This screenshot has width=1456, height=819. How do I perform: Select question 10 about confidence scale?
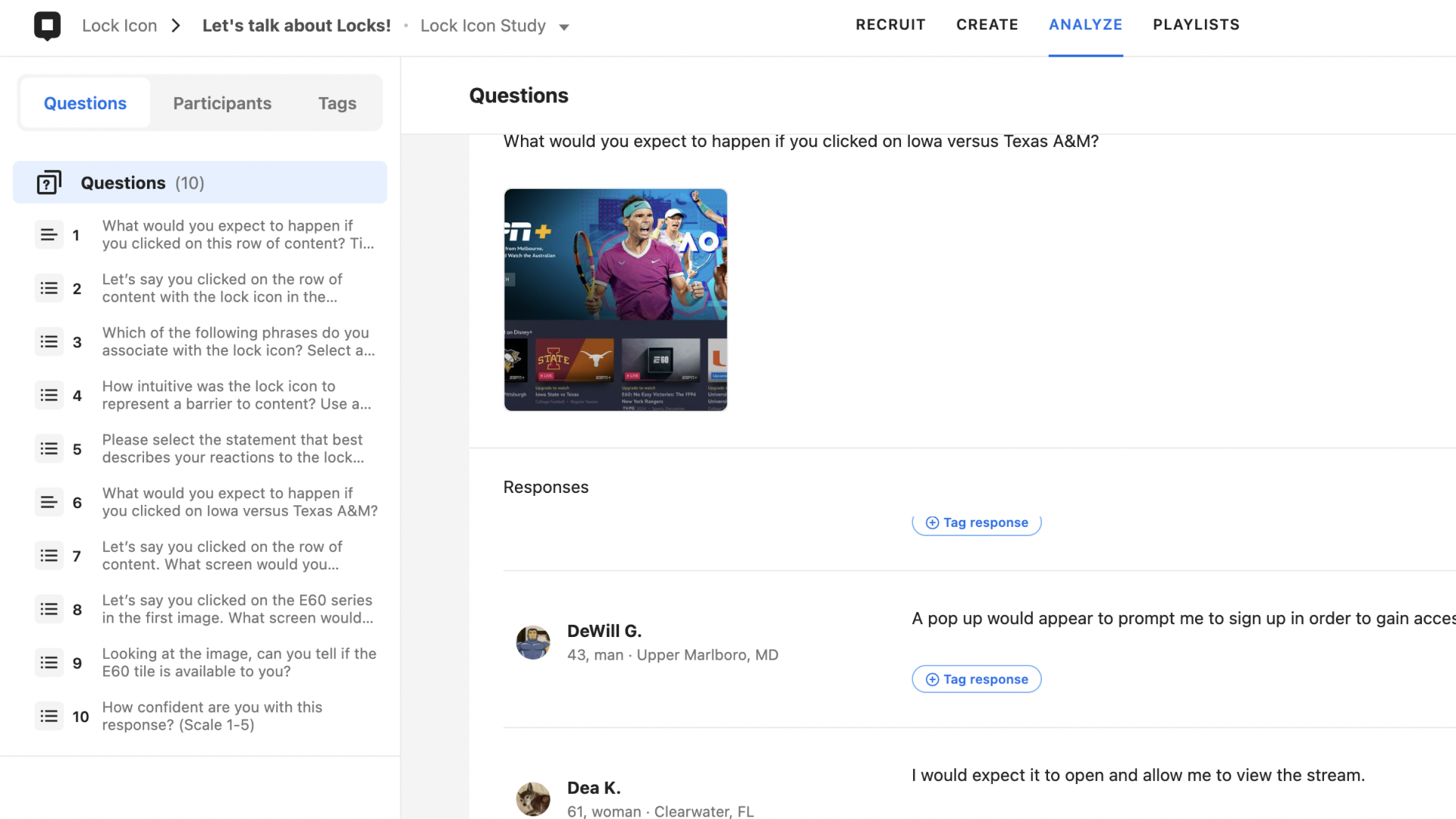pyautogui.click(x=212, y=716)
